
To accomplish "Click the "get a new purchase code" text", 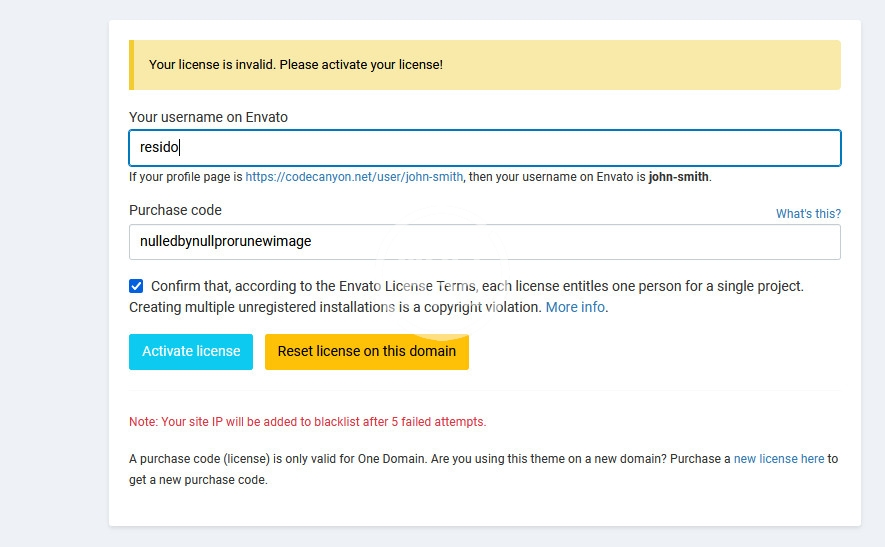I will [198, 480].
